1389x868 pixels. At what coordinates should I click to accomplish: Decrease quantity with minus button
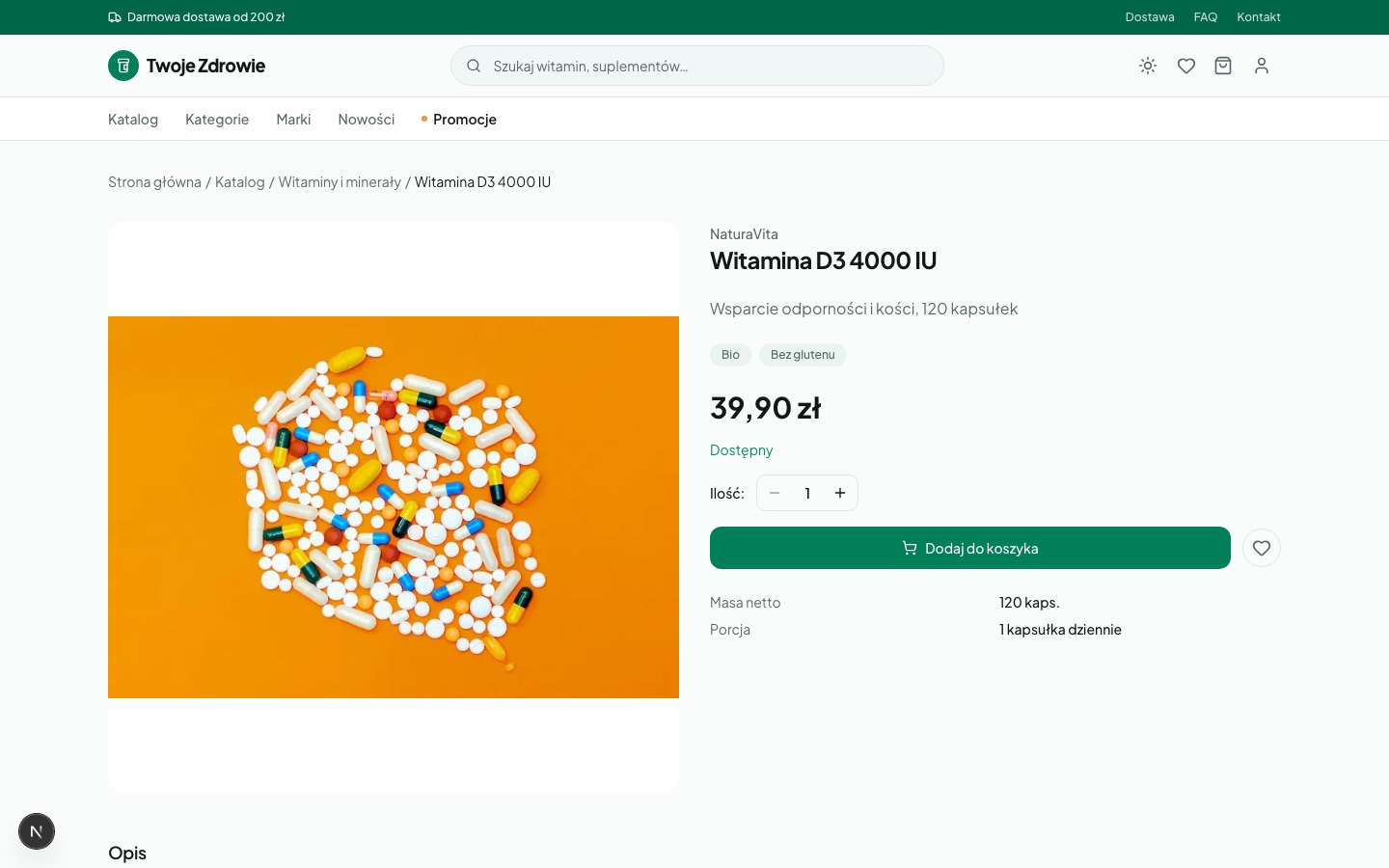coord(775,493)
